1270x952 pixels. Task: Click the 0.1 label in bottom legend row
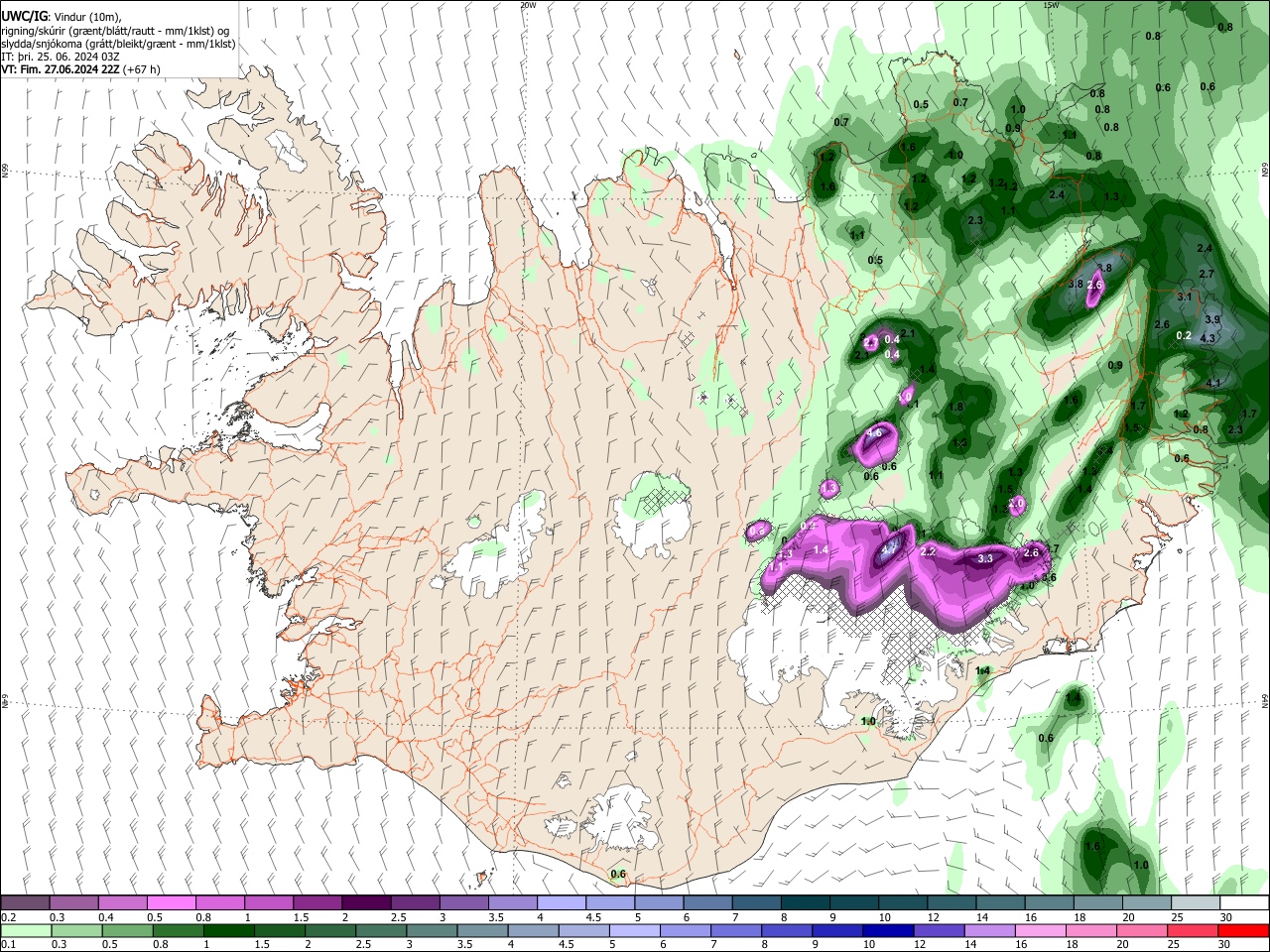(9, 945)
